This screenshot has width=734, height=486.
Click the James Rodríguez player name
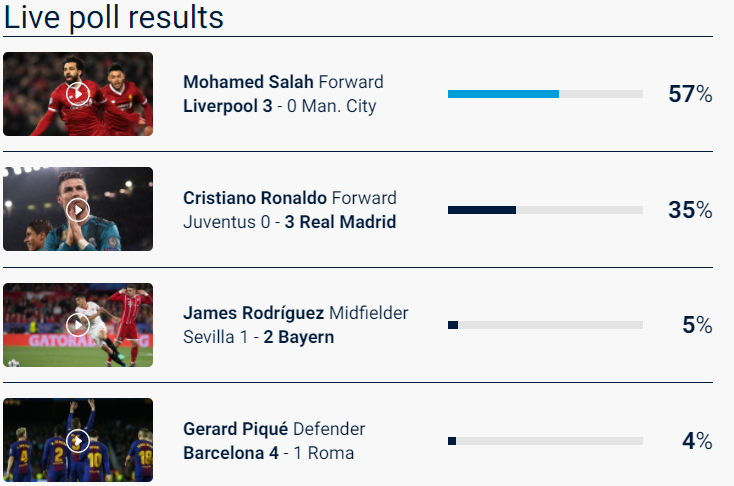[253, 313]
